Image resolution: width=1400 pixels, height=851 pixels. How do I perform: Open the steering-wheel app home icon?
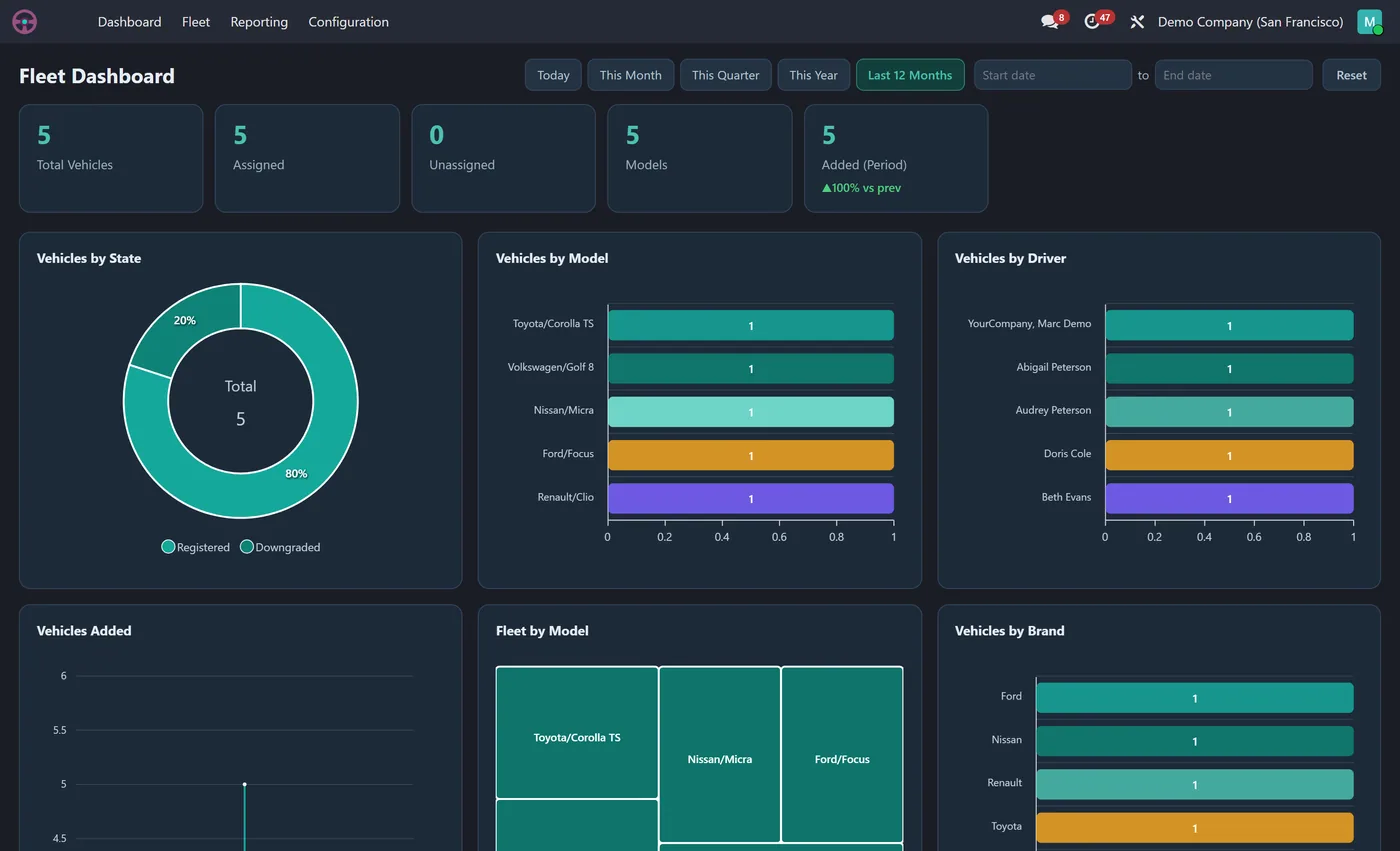(25, 22)
